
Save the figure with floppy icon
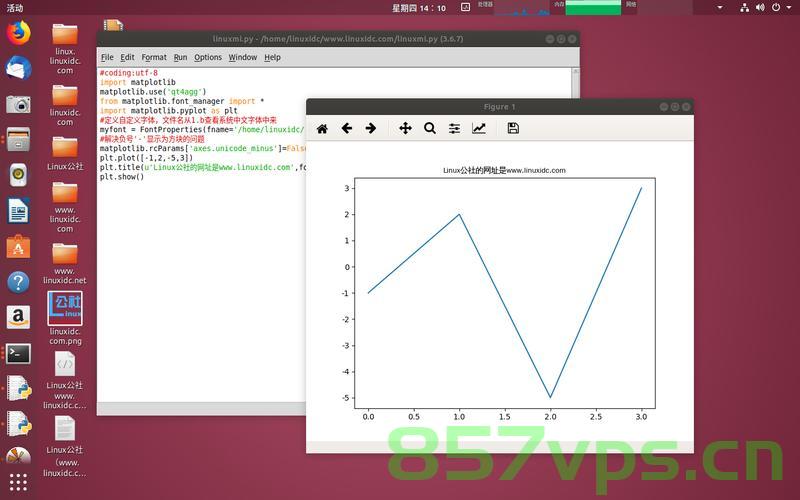(513, 129)
